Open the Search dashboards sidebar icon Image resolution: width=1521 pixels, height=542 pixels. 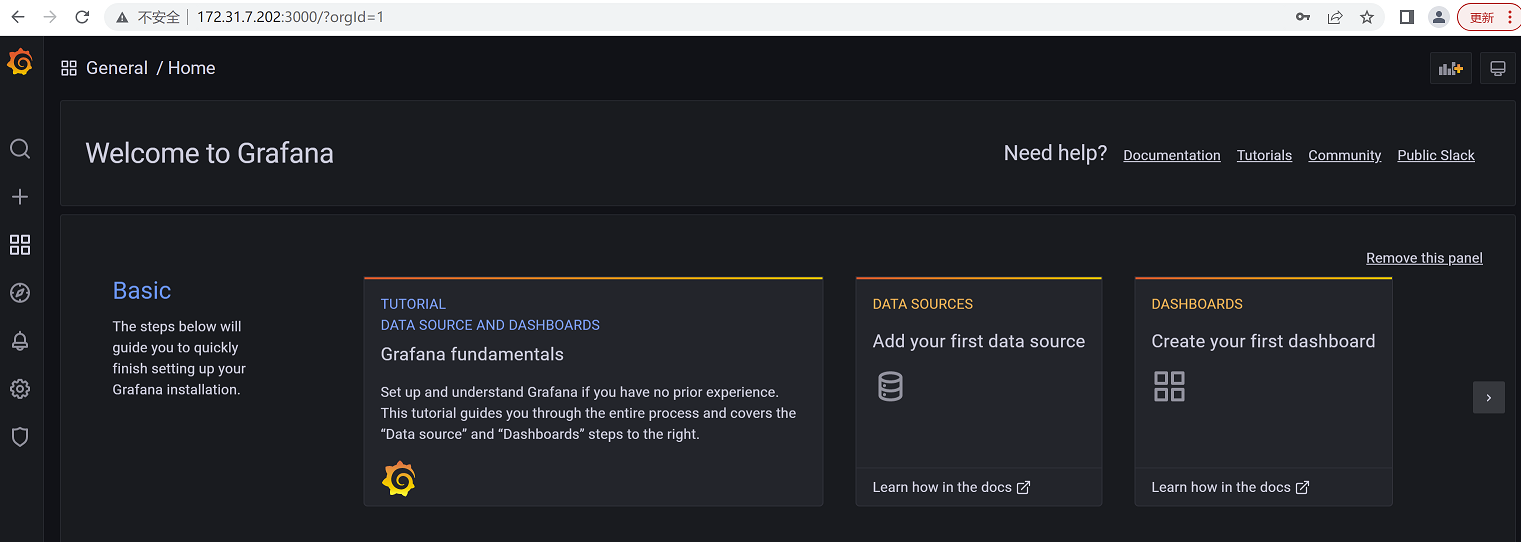20,149
